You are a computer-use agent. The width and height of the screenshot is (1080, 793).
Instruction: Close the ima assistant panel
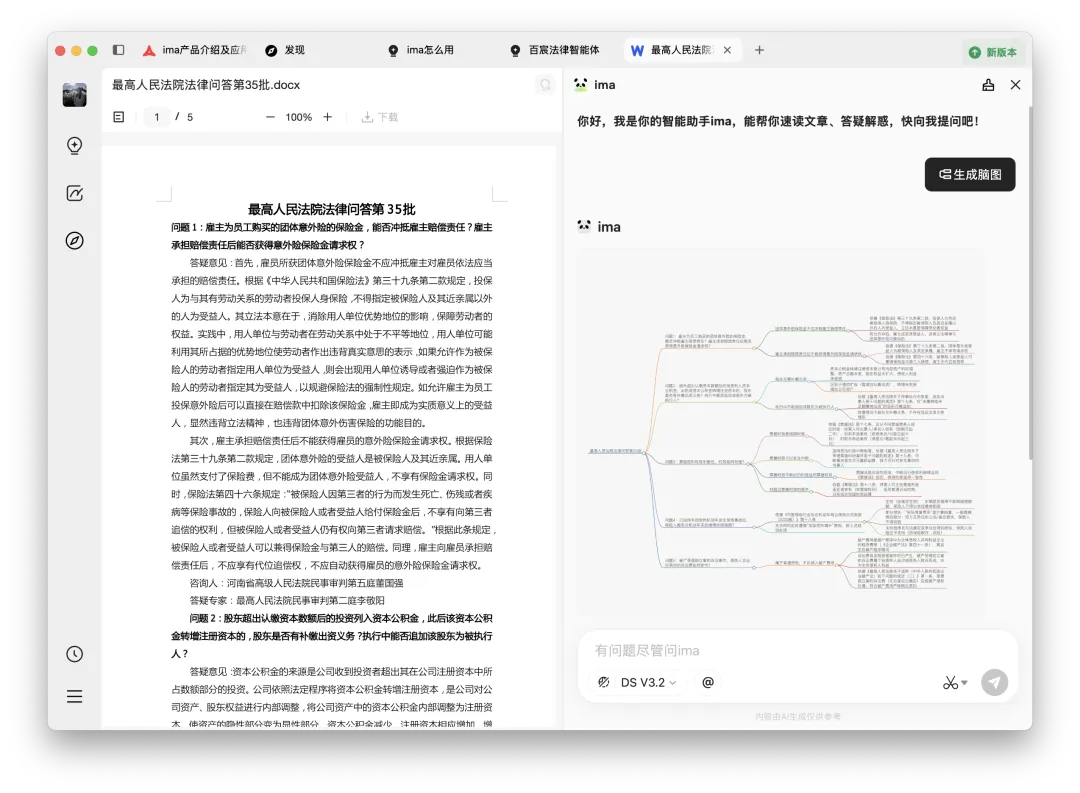1015,85
